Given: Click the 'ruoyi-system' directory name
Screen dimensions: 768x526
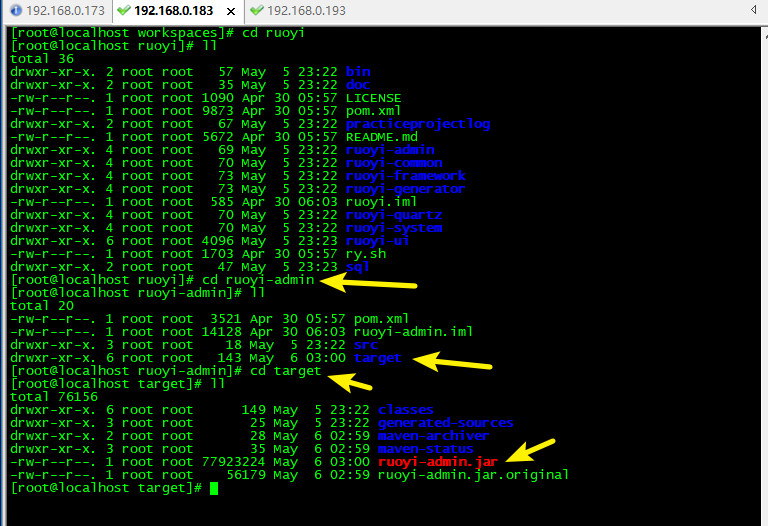Looking at the screenshot, I should 394,228.
